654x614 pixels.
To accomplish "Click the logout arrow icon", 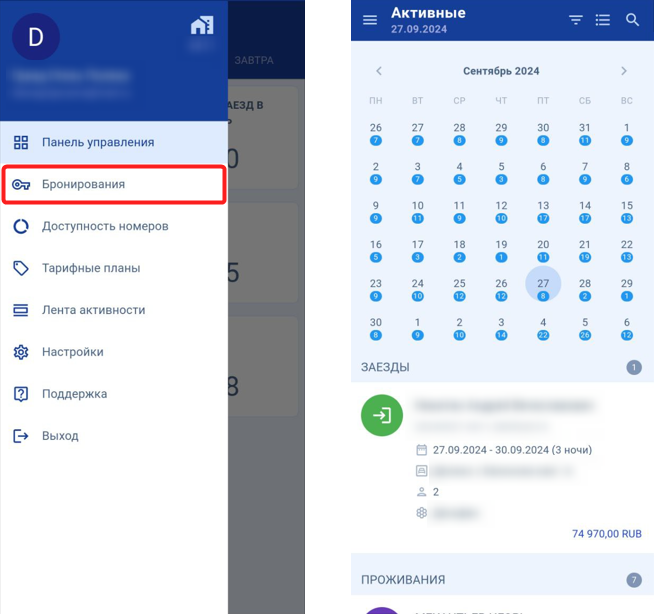I will click(21, 436).
